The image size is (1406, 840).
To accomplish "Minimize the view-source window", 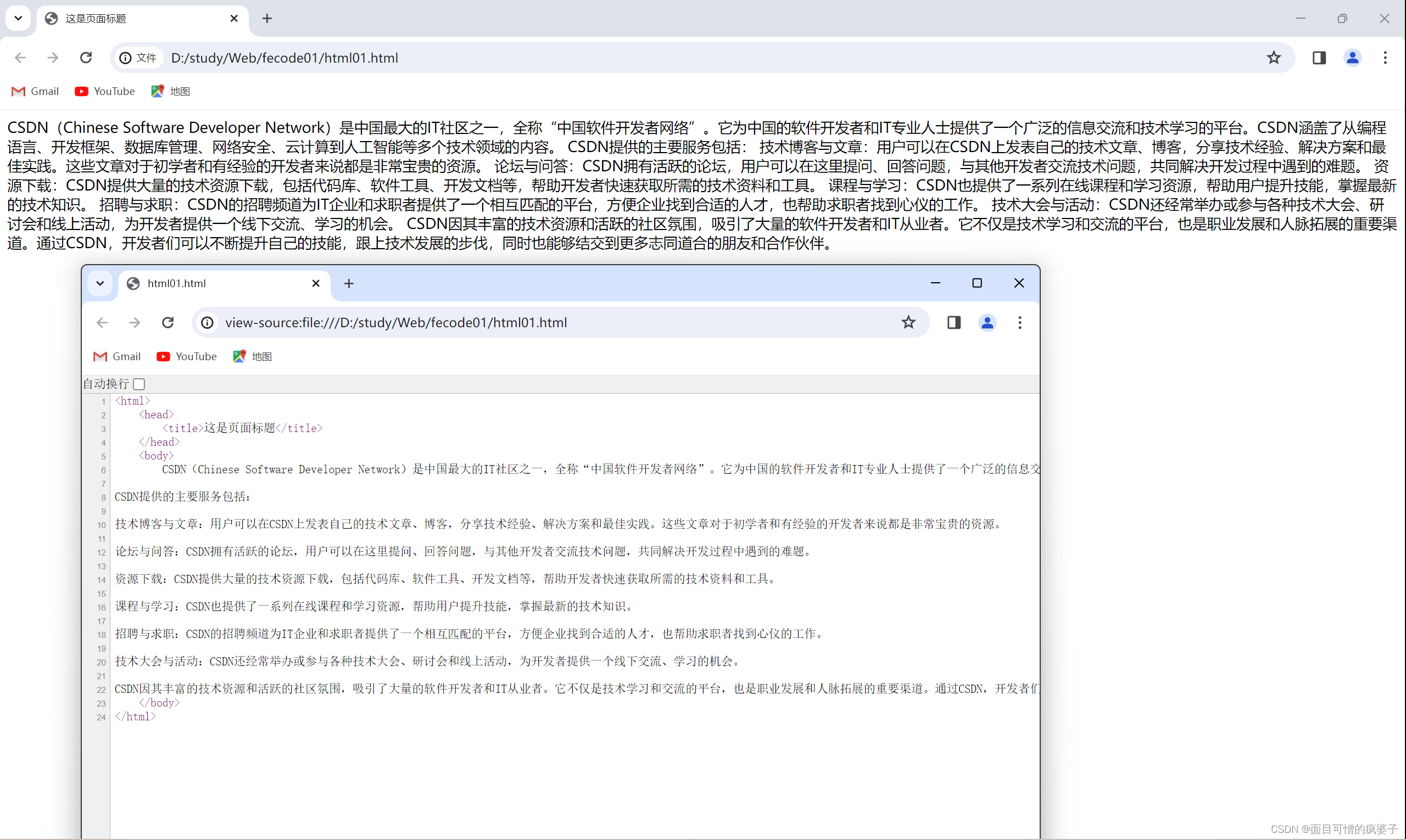I will point(935,283).
